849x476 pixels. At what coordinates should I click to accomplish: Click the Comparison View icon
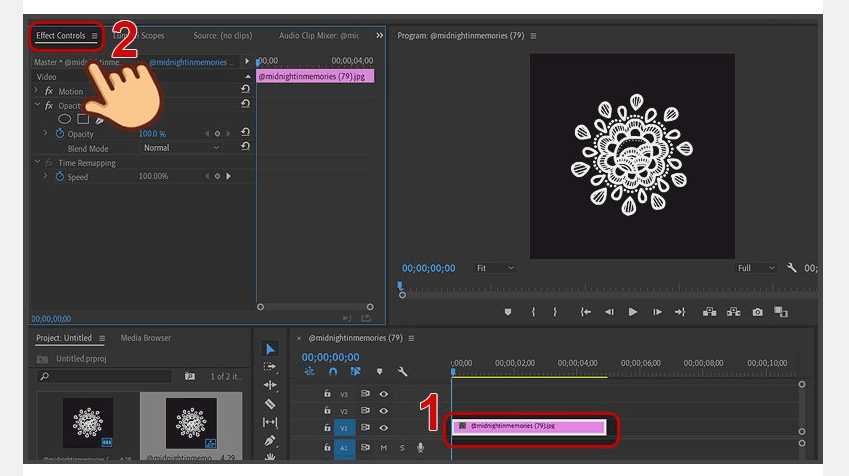(781, 312)
